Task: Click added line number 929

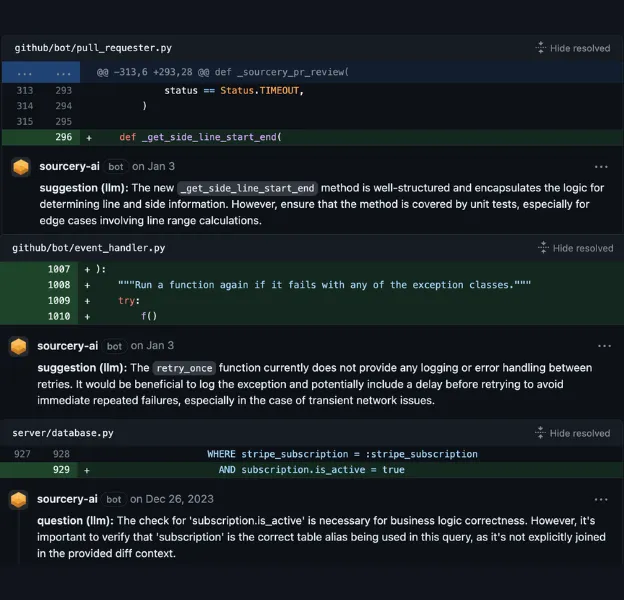Action: 61,470
